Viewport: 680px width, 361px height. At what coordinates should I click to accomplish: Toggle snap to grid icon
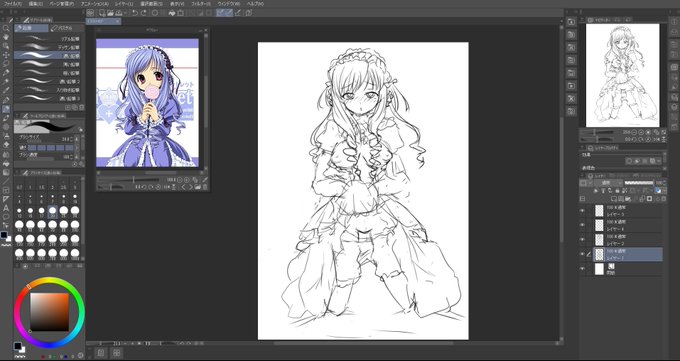pos(237,13)
